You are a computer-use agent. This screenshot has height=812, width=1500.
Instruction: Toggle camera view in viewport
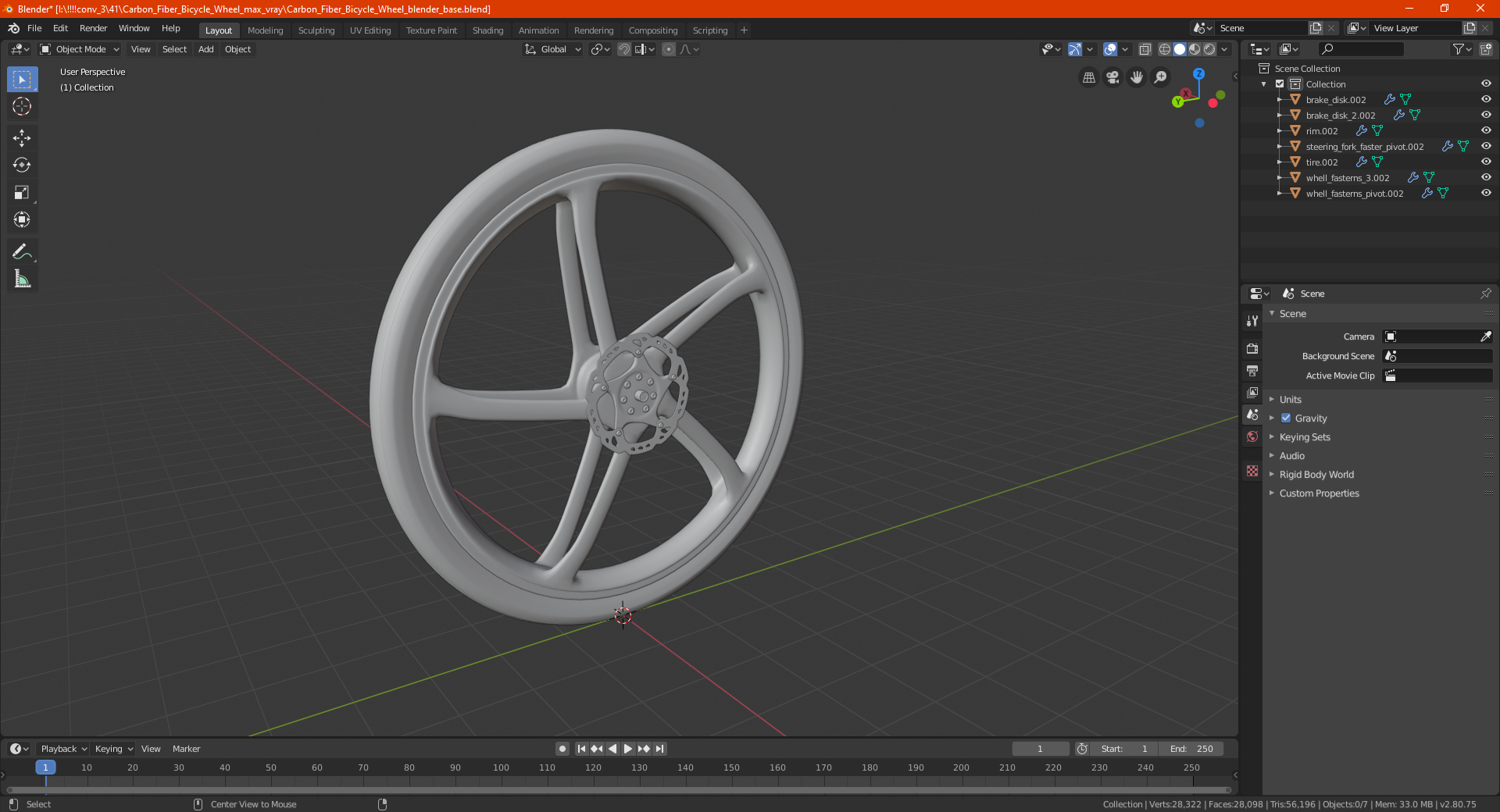[1112, 77]
